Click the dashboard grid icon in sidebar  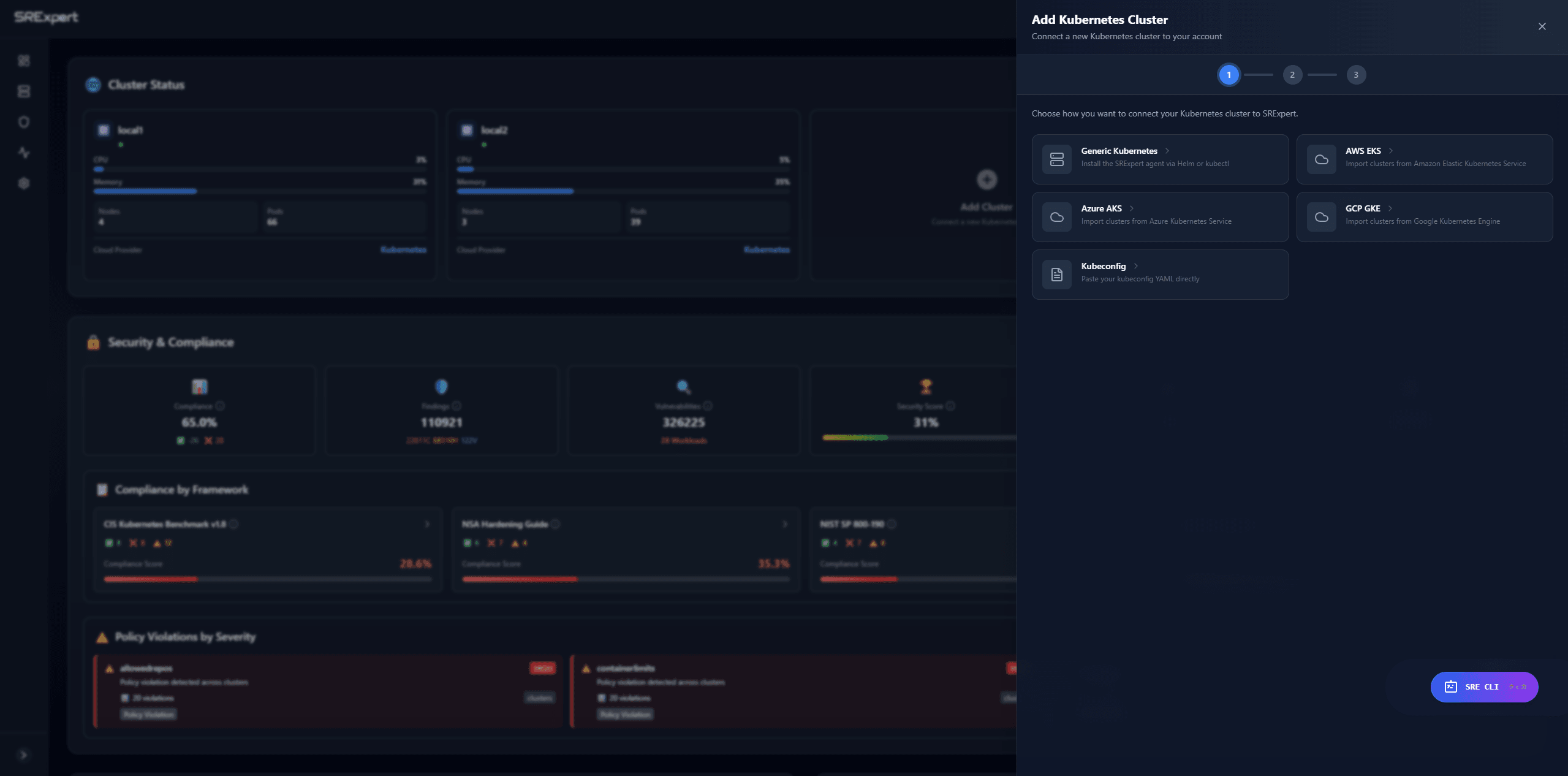24,61
